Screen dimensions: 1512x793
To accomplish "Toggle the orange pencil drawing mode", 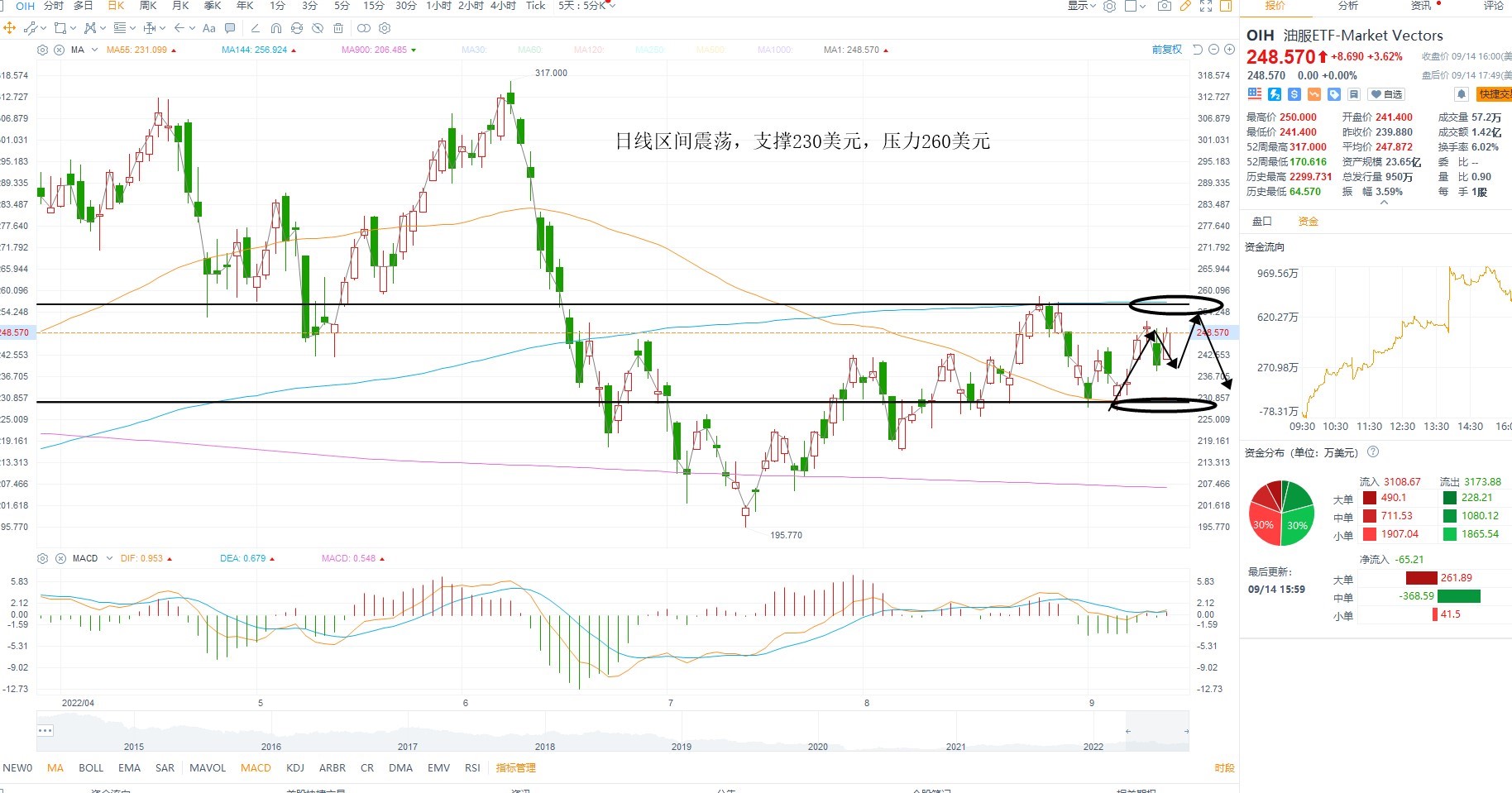I will coord(1185,6).
